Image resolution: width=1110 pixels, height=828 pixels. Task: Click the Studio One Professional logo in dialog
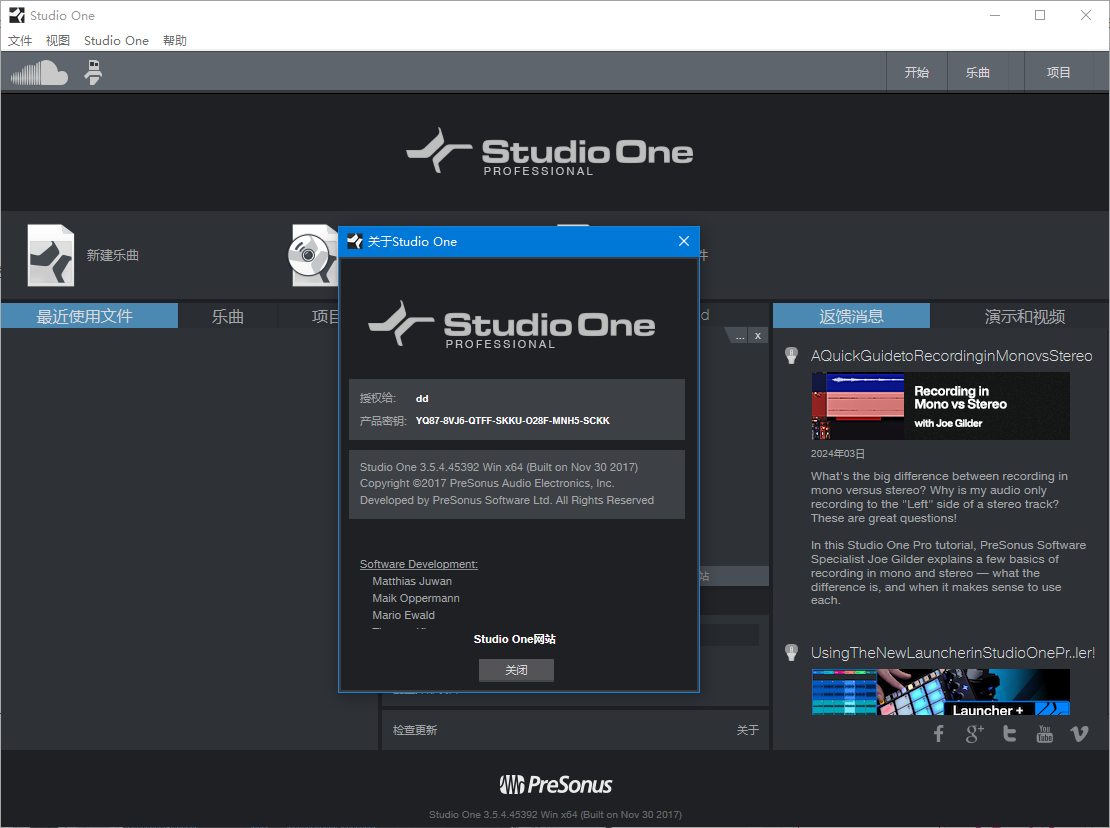512,325
